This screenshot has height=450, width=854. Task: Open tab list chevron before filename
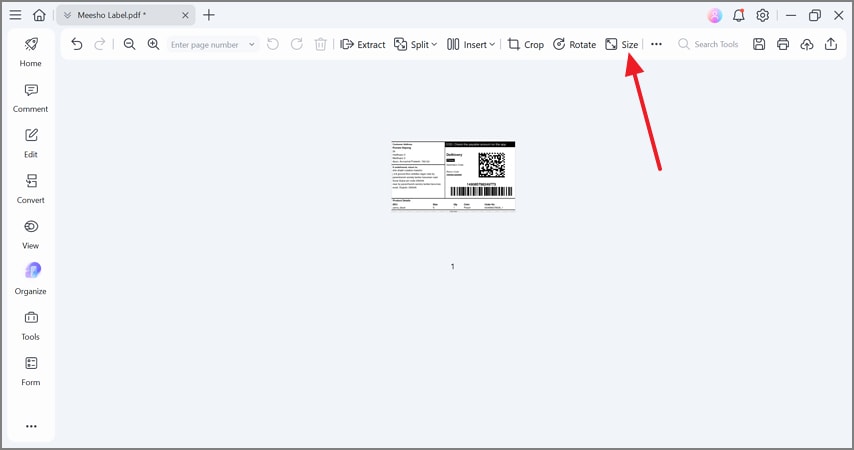(67, 15)
